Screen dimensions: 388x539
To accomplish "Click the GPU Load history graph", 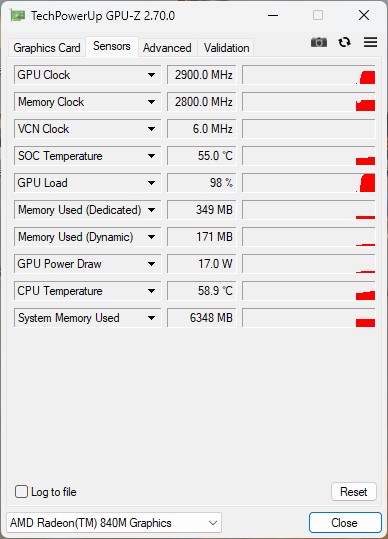I will click(x=308, y=183).
